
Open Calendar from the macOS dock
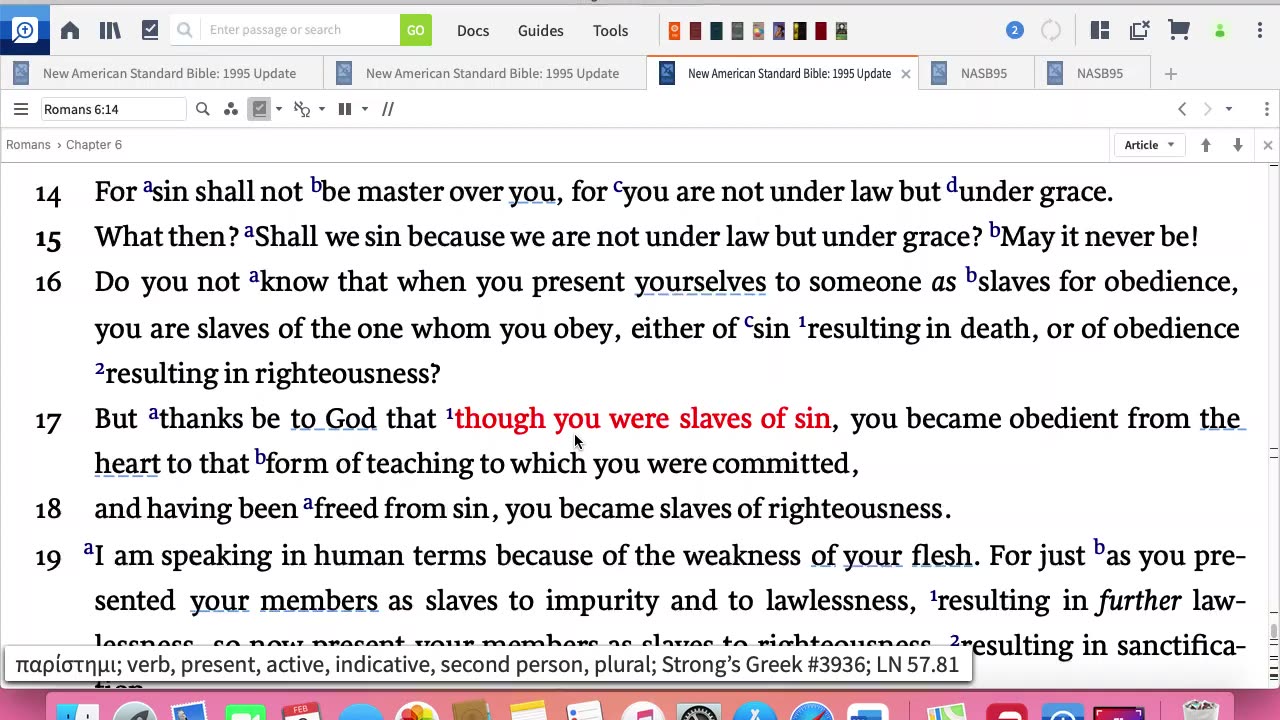pos(303,712)
